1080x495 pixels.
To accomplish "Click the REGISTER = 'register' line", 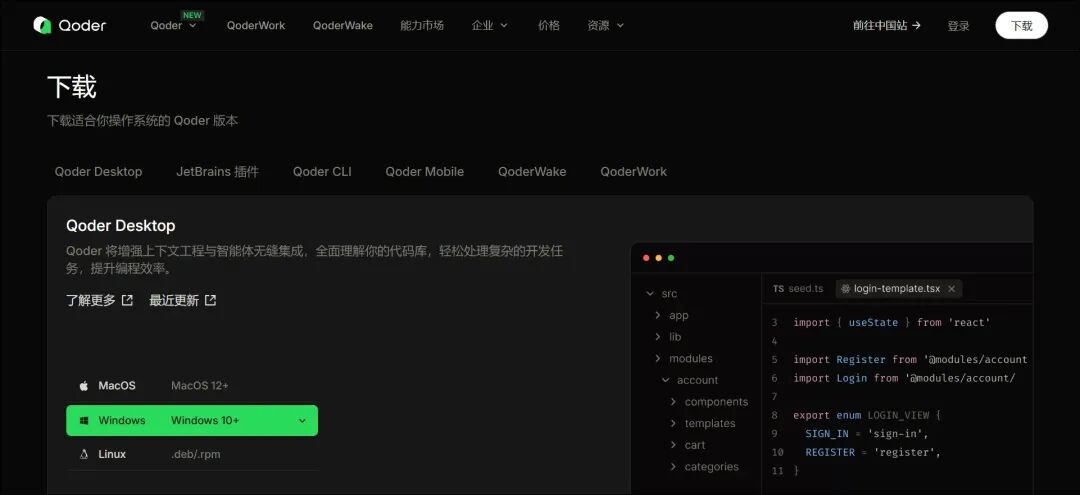I will tap(873, 452).
